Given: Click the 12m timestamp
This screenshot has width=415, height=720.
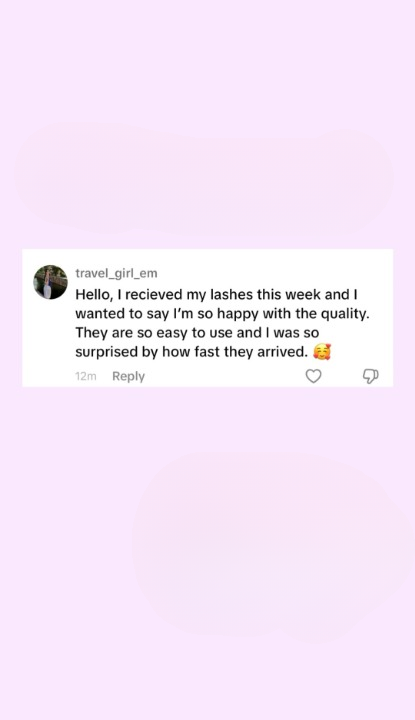Looking at the screenshot, I should pyautogui.click(x=85, y=377).
